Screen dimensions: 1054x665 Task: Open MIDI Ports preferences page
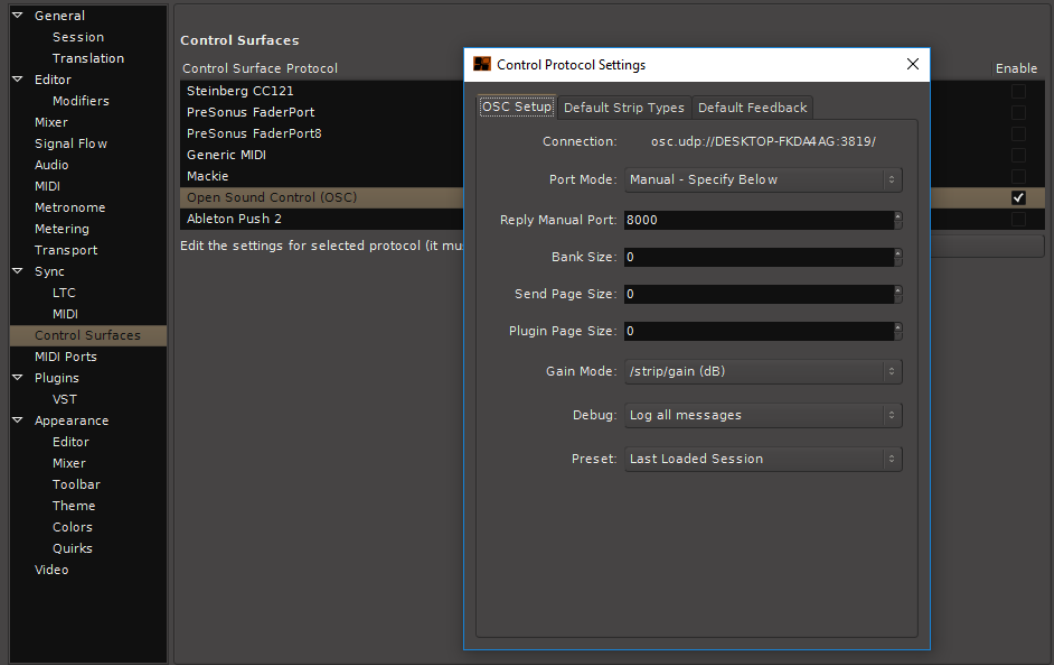(65, 357)
